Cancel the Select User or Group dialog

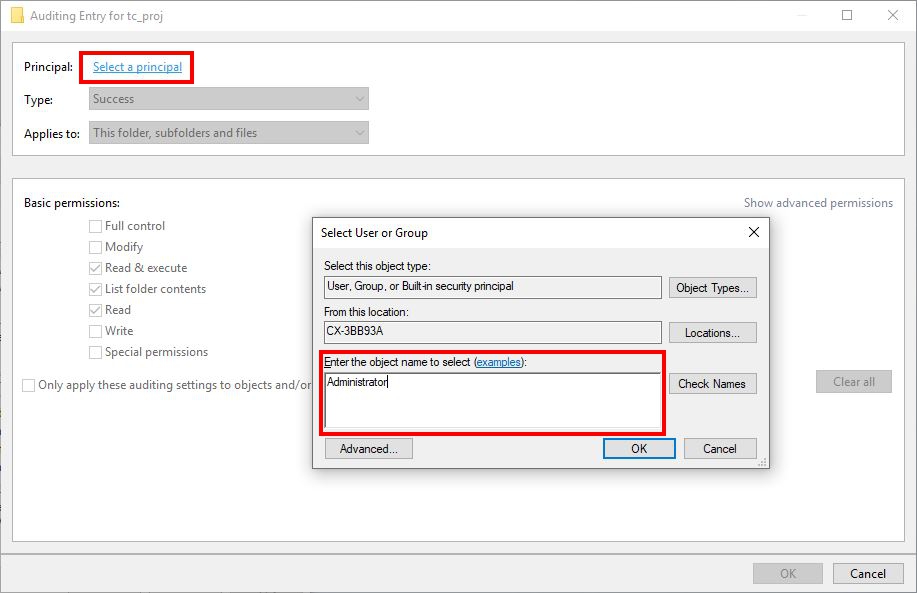tap(720, 449)
